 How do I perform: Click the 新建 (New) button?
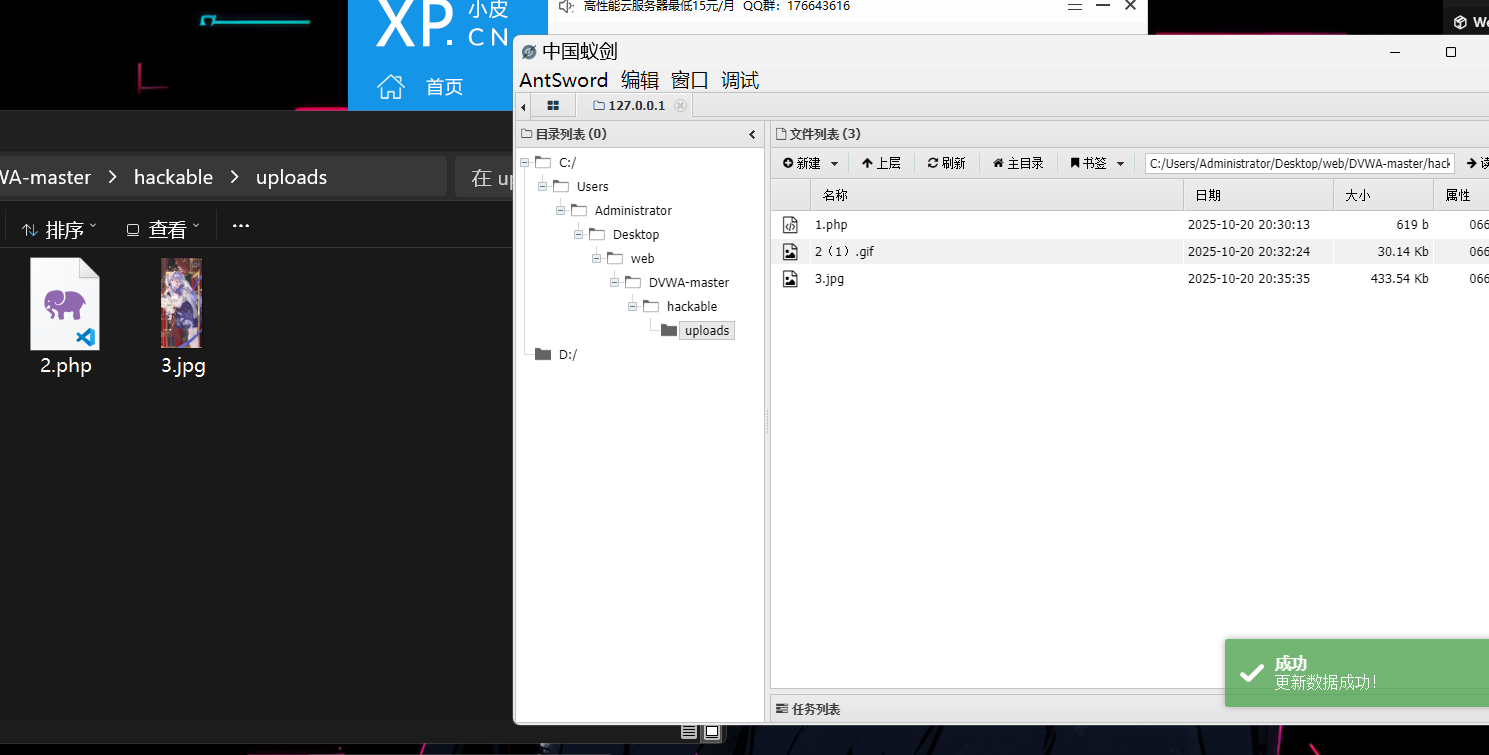pos(802,163)
